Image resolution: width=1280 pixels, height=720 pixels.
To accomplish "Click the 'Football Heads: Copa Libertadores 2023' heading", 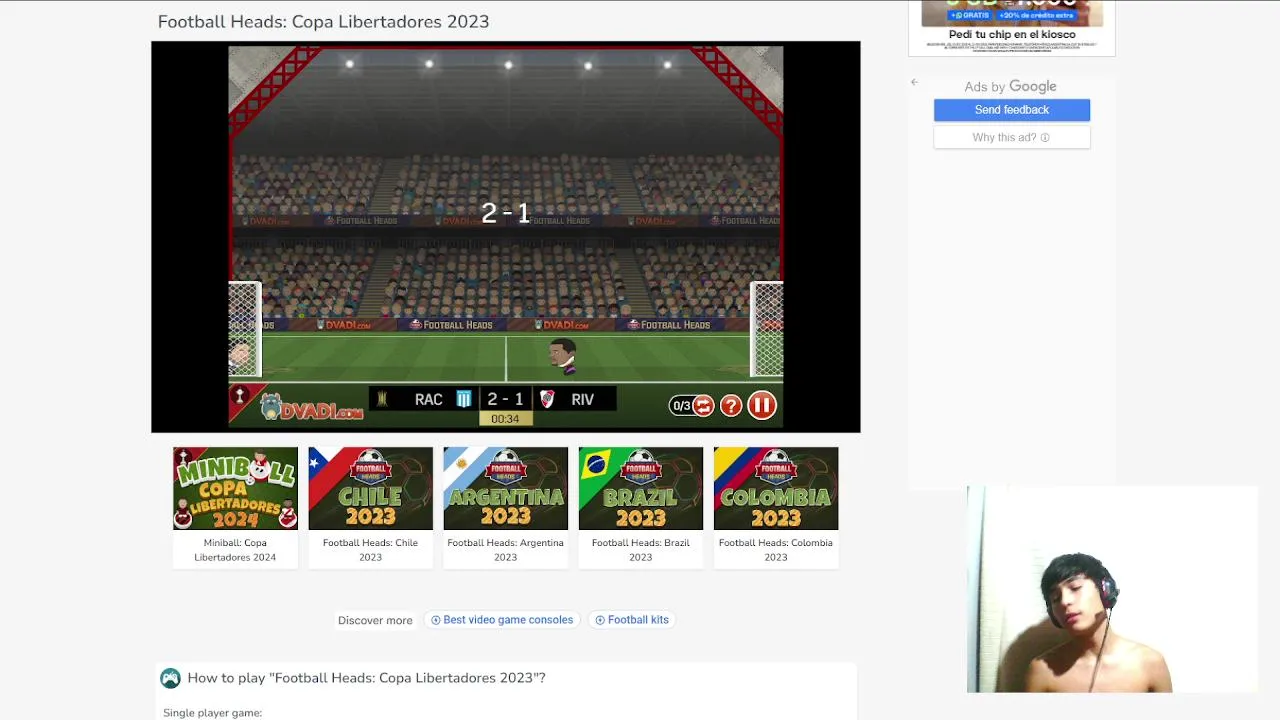I will pyautogui.click(x=323, y=21).
